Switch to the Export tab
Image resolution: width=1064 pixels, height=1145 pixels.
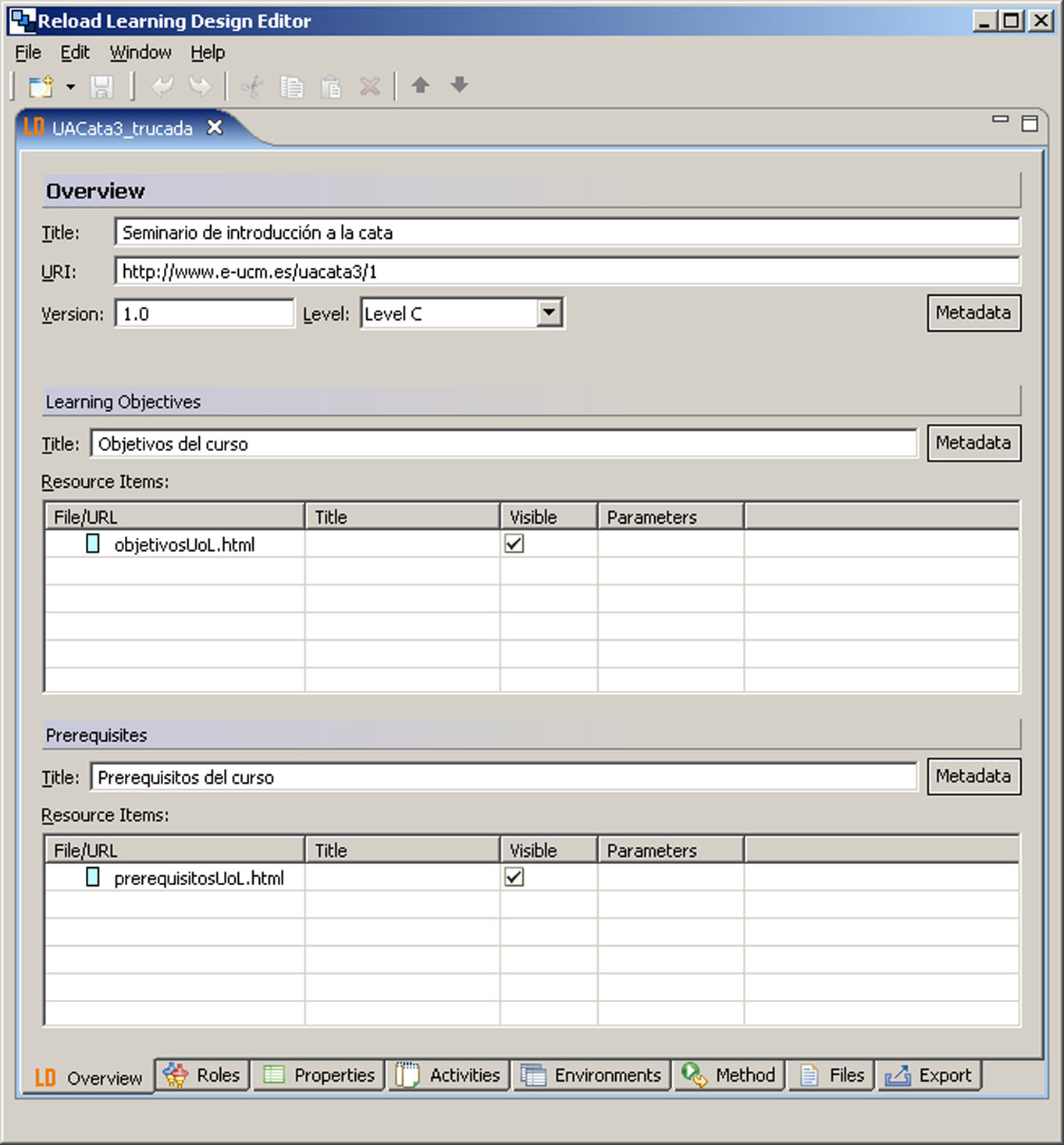929,1075
